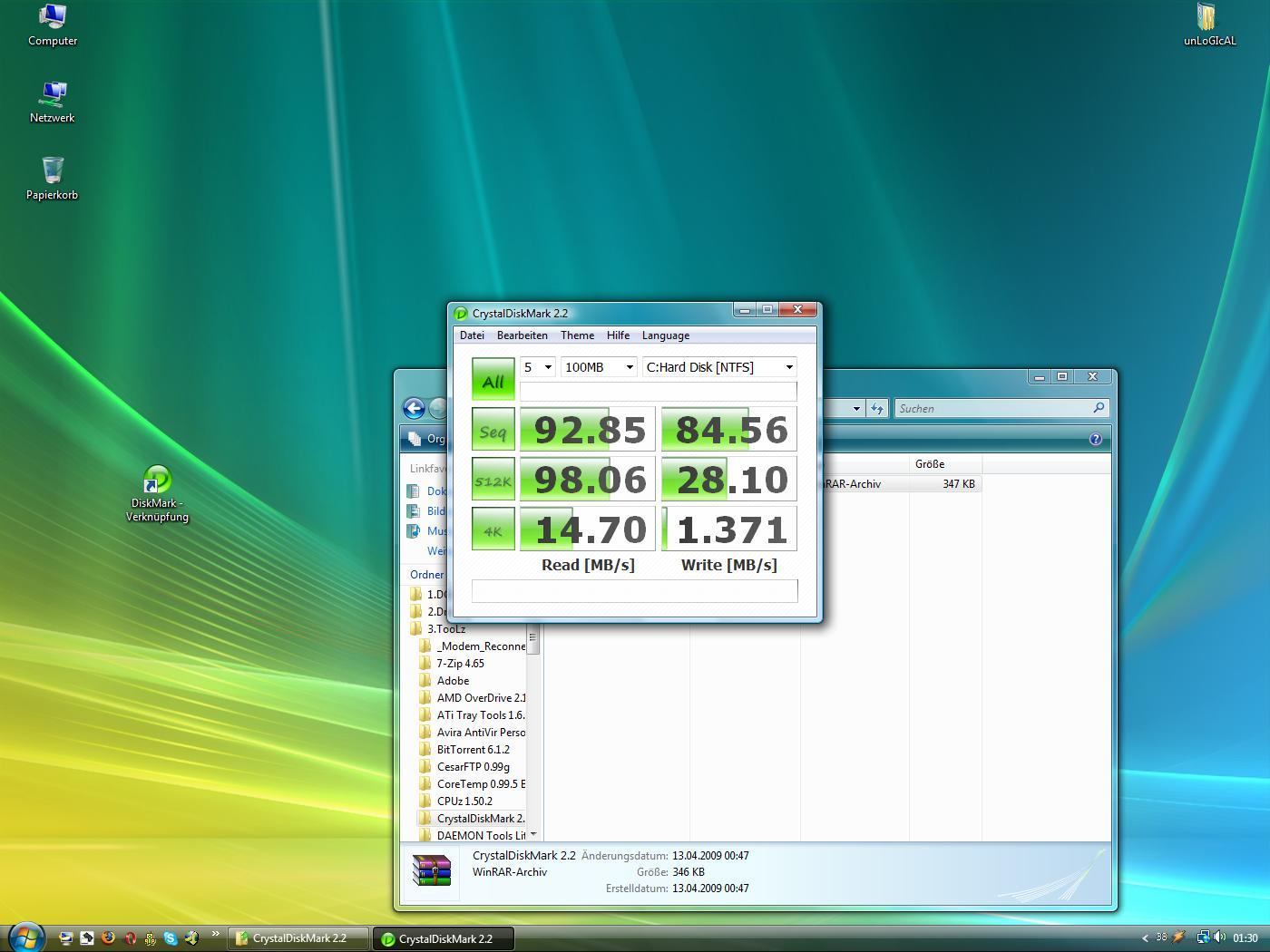
Task: Click the volume tray icon
Action: click(1219, 937)
